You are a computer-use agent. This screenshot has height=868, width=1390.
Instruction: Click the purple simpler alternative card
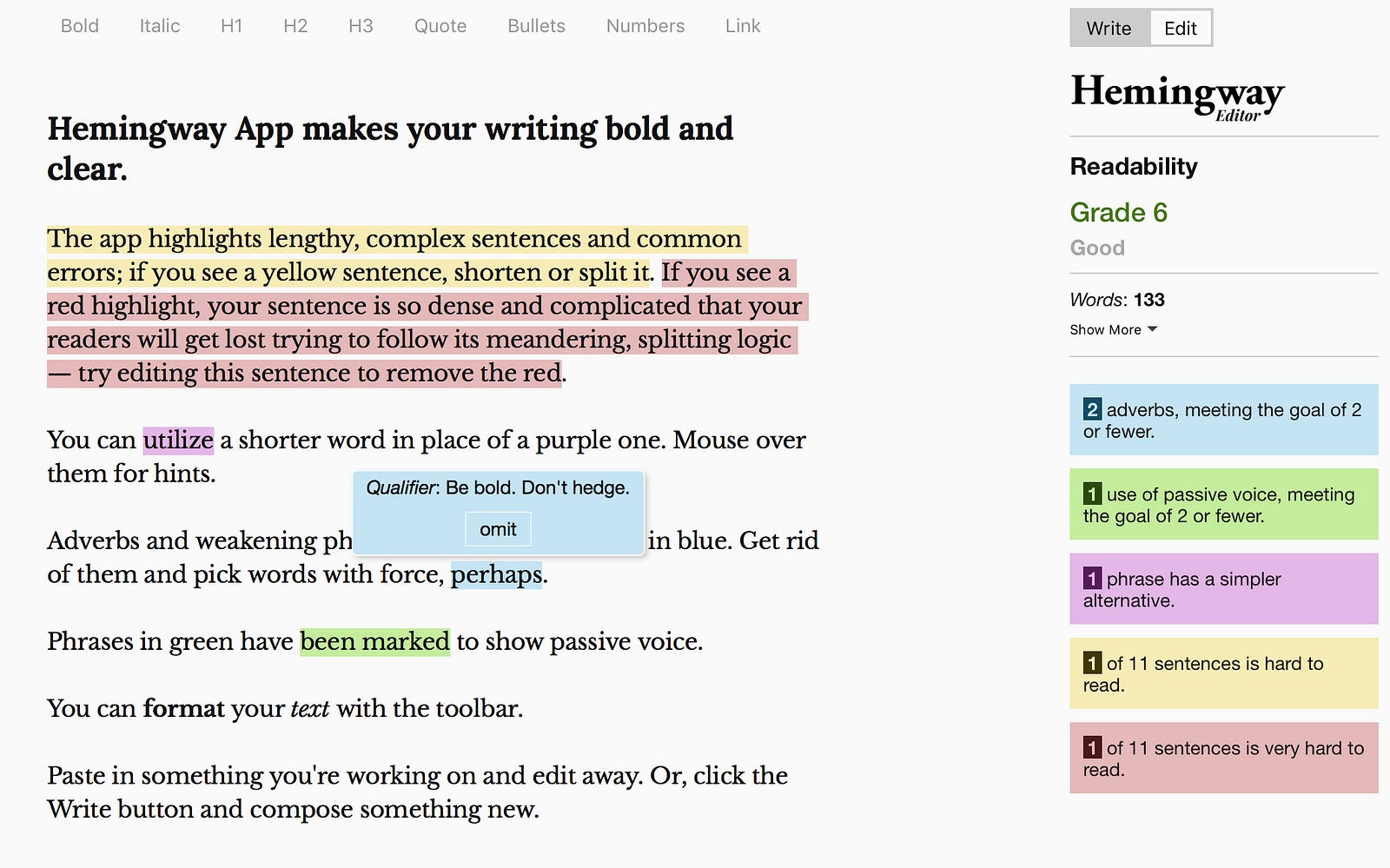[x=1223, y=588]
